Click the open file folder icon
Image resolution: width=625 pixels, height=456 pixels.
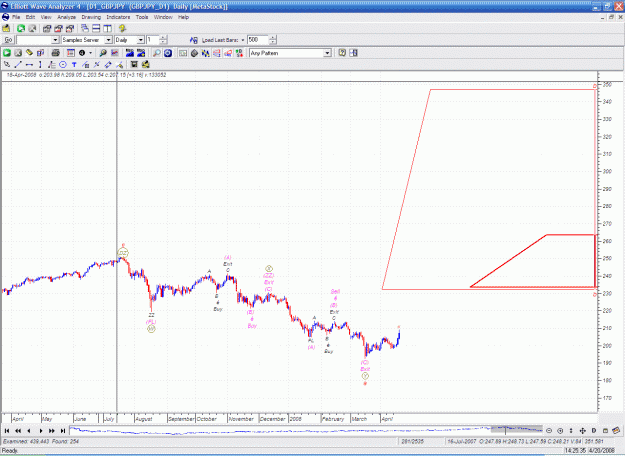[6, 28]
